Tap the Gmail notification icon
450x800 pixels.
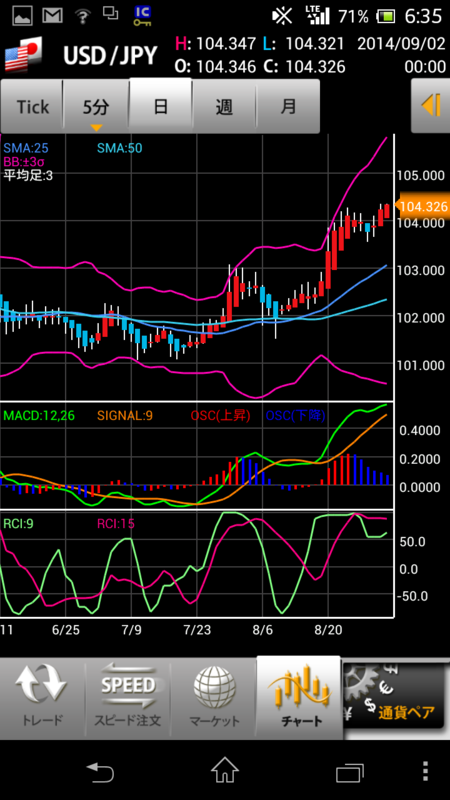53,16
